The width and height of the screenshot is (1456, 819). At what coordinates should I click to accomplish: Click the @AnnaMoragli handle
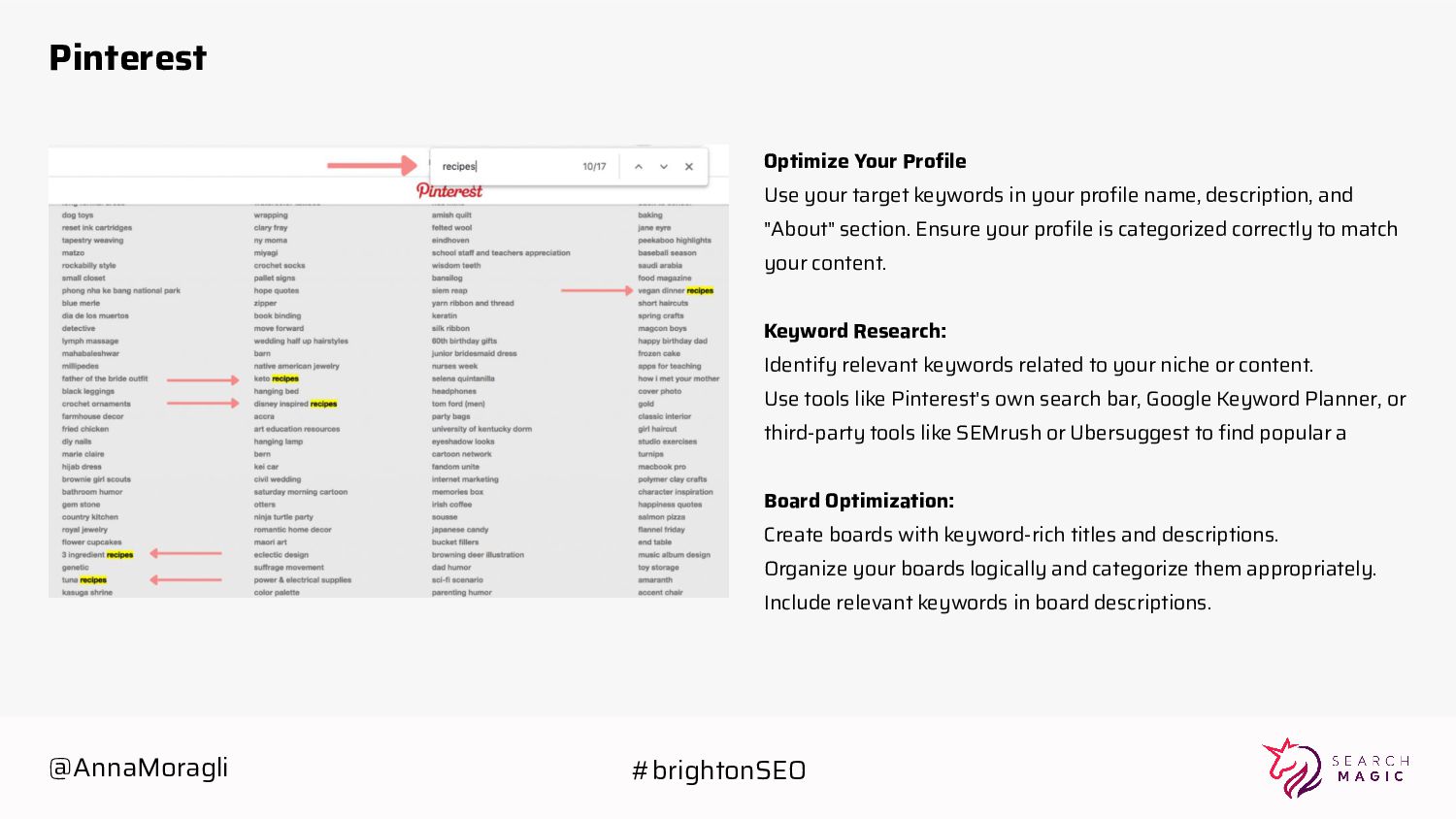point(139,768)
